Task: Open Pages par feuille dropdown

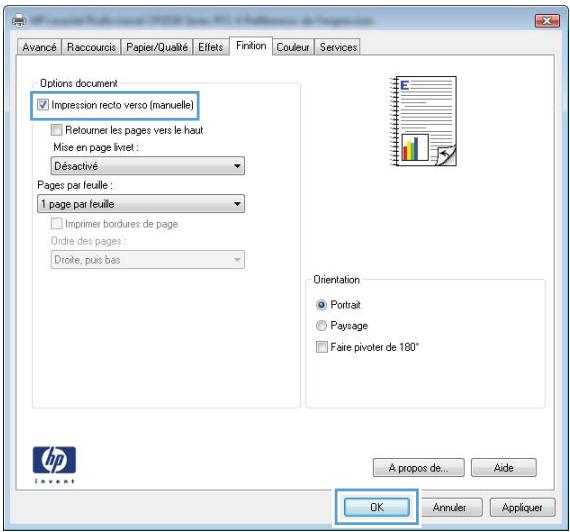Action: 141,204
